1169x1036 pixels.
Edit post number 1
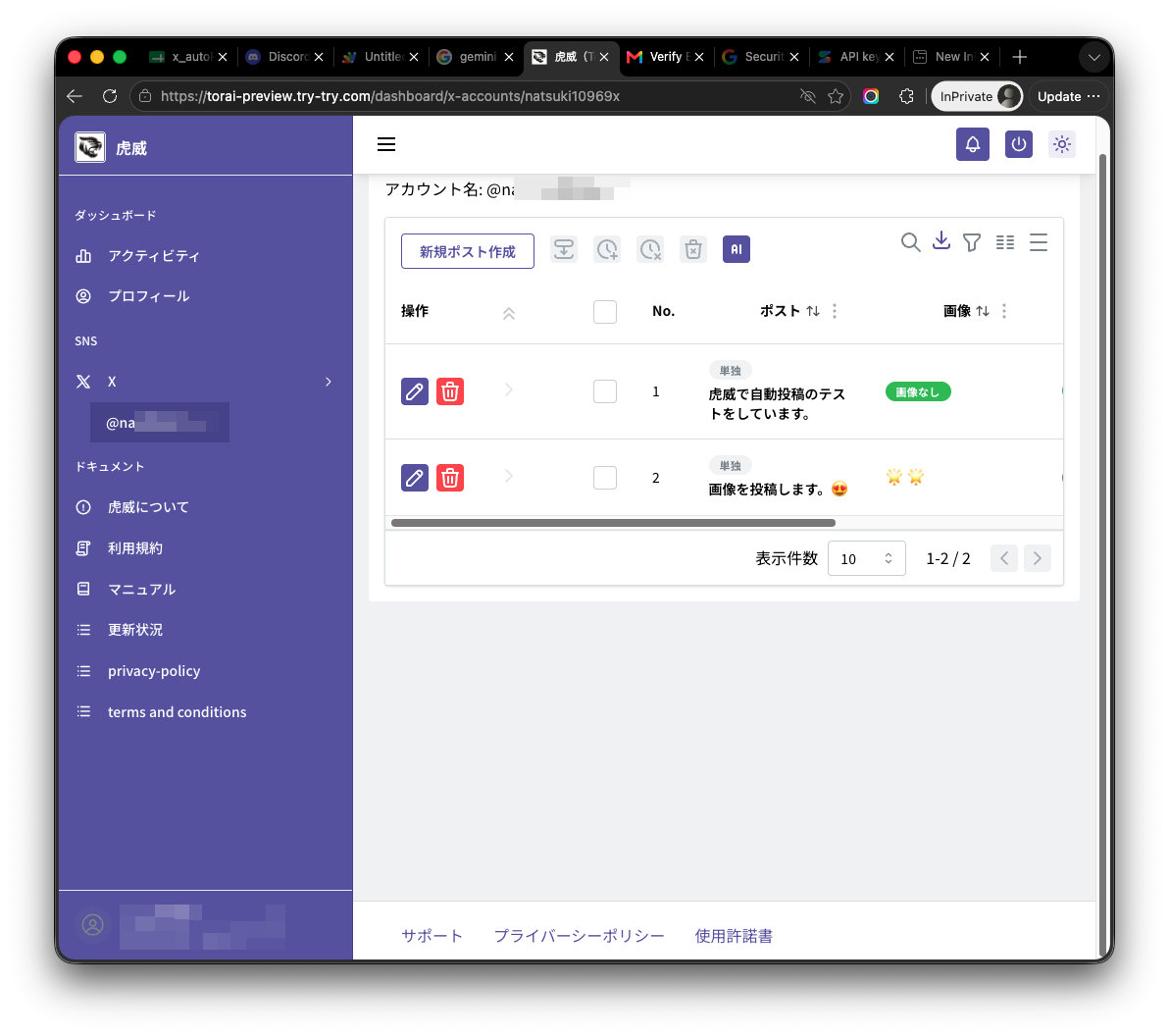(415, 390)
